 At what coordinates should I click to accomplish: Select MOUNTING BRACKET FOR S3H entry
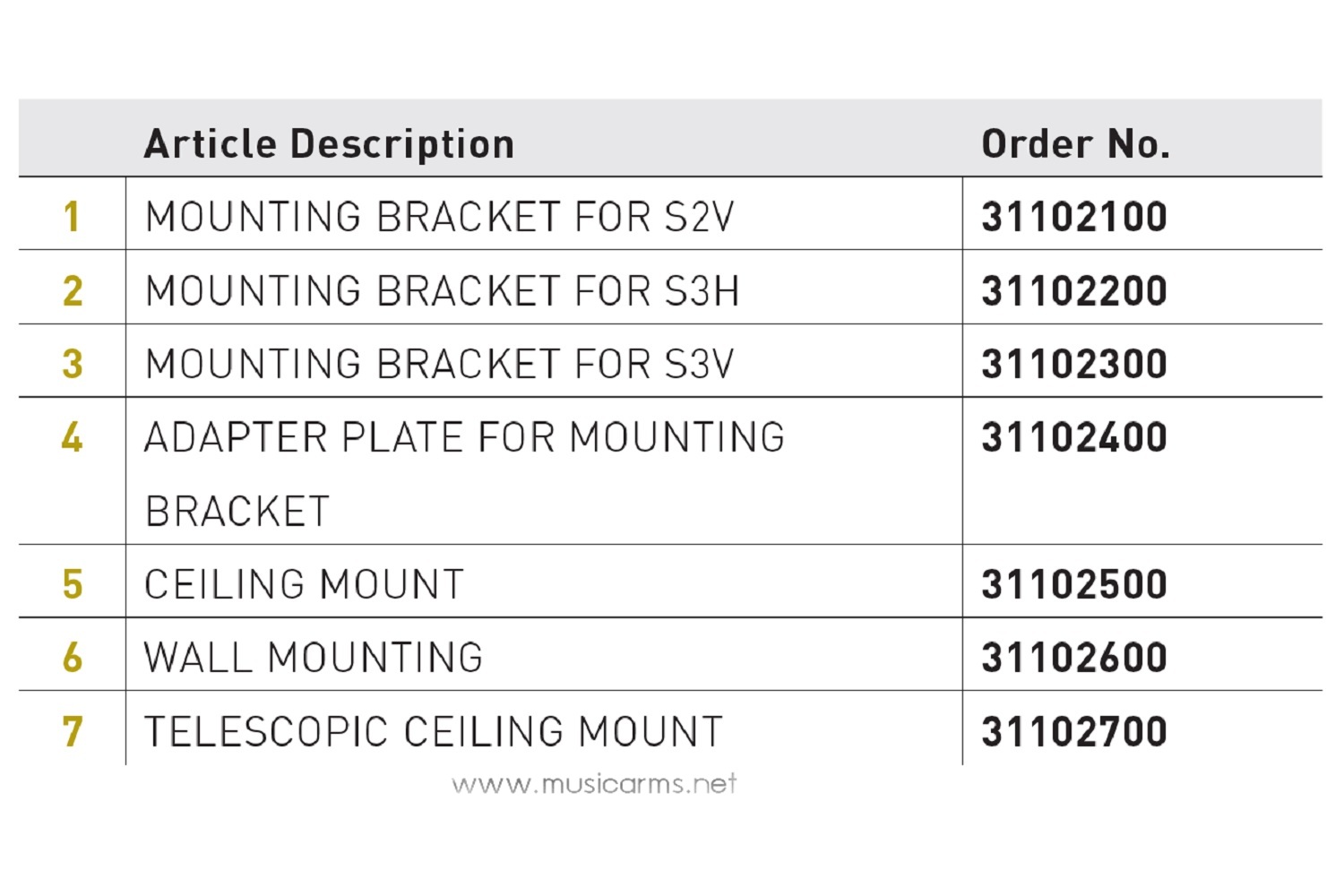442,291
